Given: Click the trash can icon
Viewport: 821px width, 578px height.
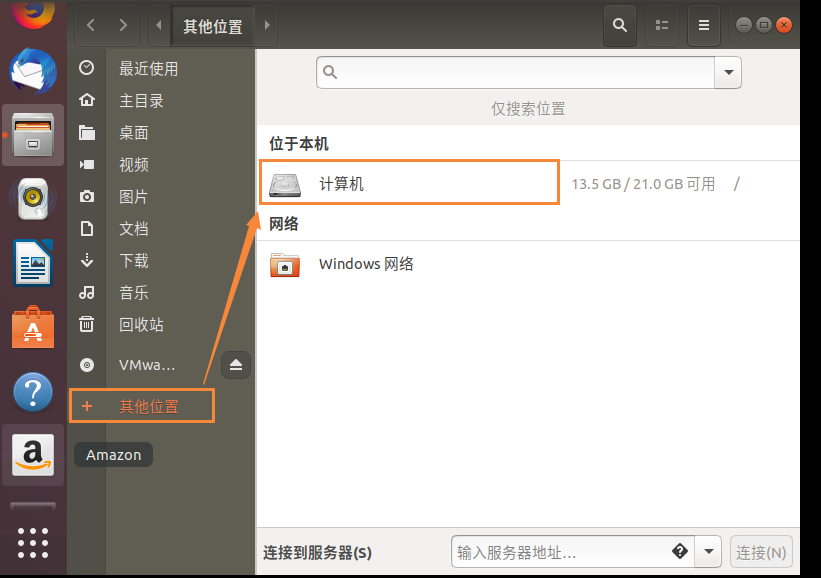Looking at the screenshot, I should pyautogui.click(x=86, y=324).
